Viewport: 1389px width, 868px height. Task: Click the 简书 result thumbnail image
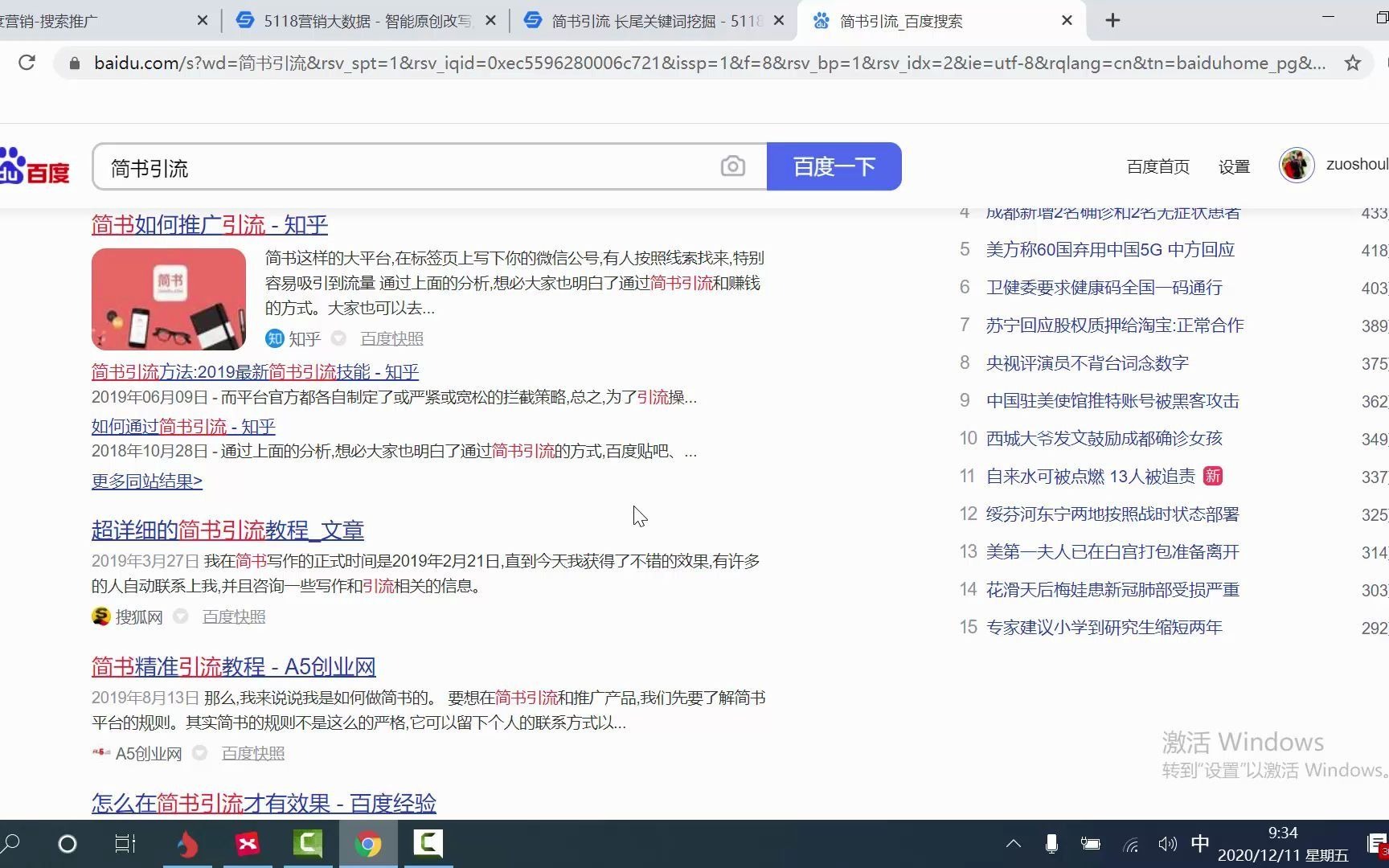pos(169,299)
